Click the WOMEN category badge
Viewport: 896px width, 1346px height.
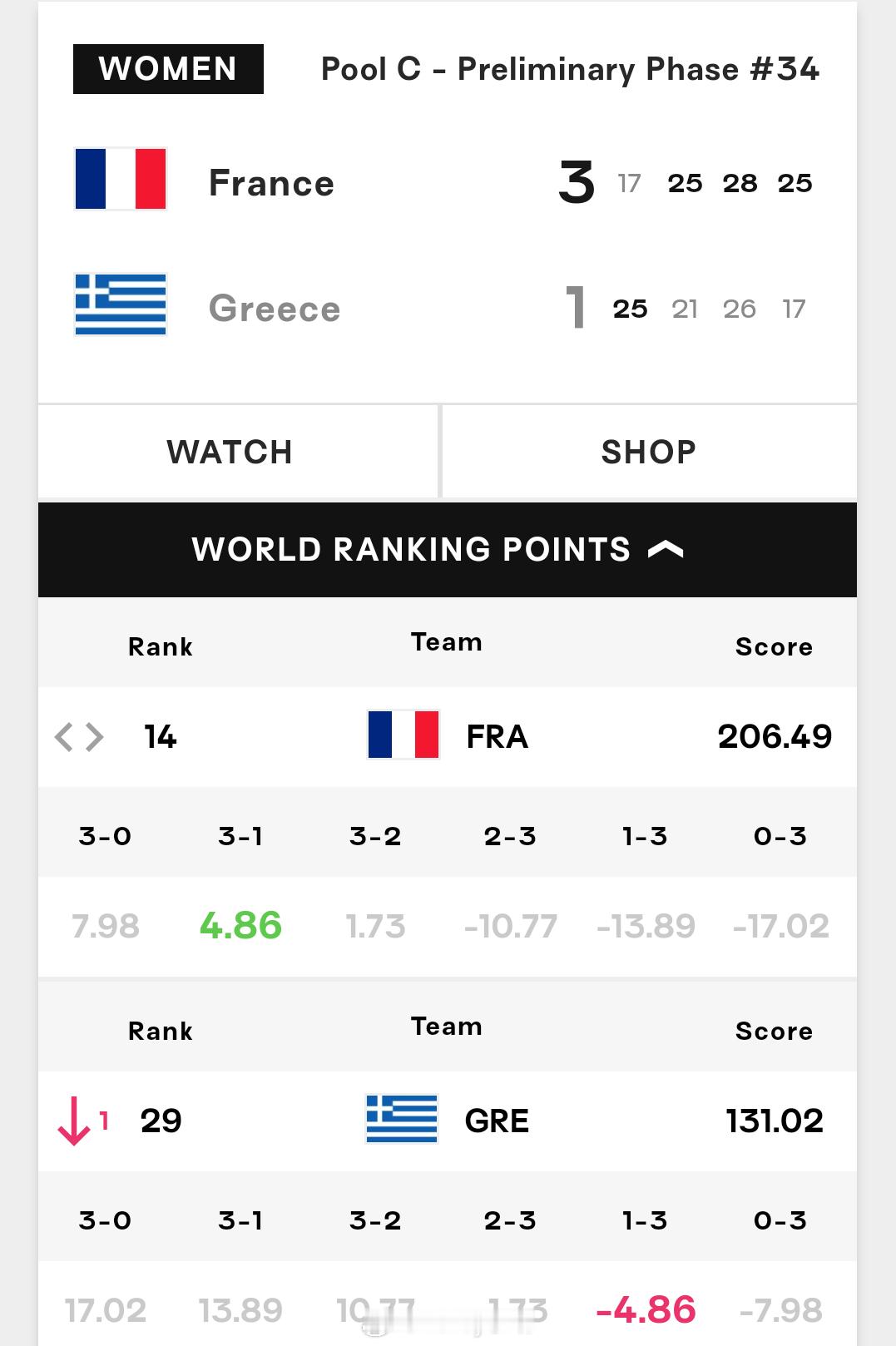point(168,69)
